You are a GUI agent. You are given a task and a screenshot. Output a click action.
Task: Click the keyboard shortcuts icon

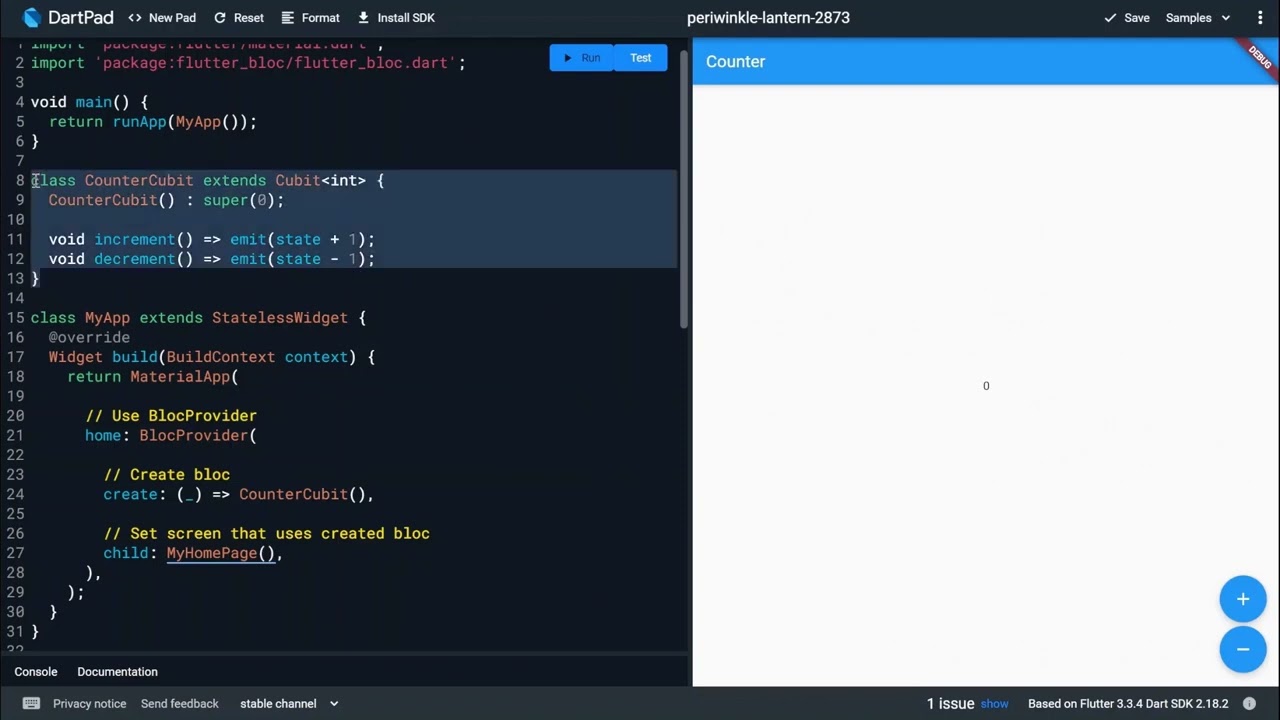(31, 703)
